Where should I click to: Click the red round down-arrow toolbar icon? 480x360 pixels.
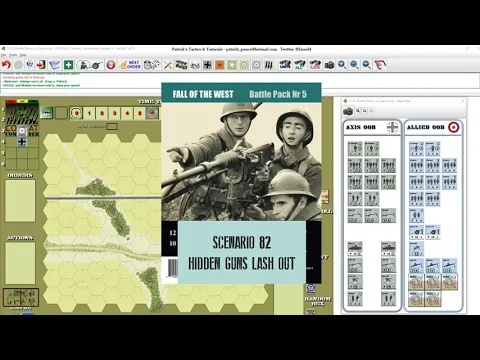[x=111, y=65]
